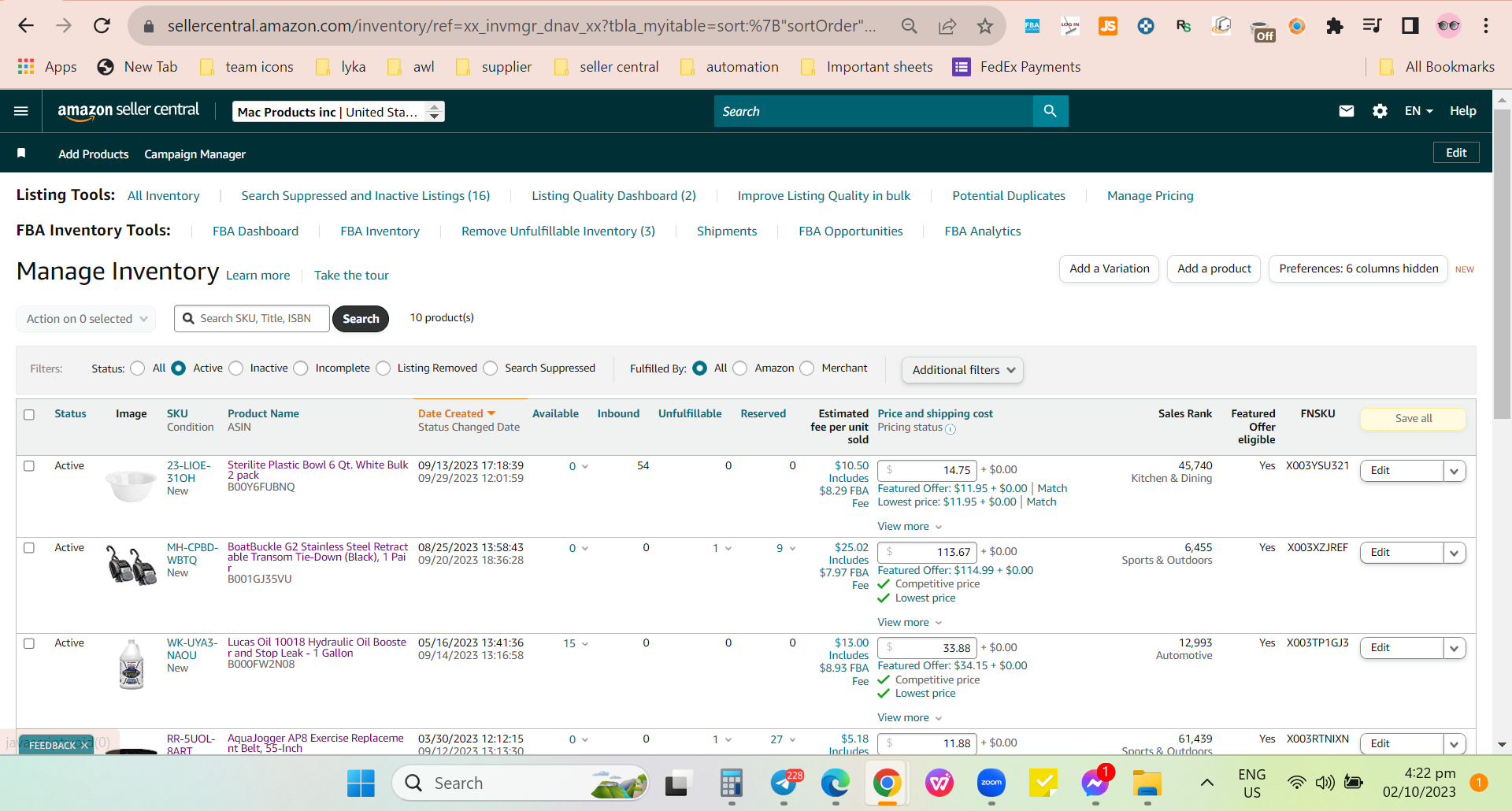Open Telegram from the taskbar

click(x=784, y=783)
